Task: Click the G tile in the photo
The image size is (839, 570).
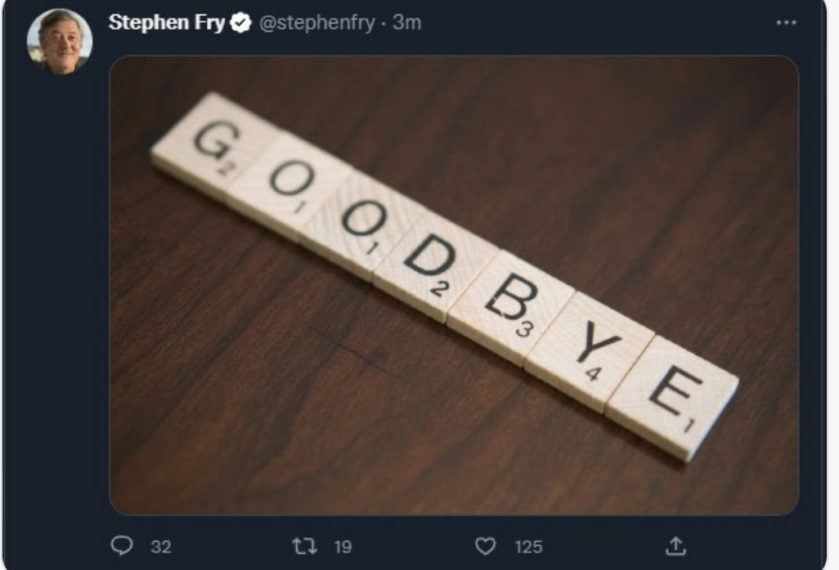Action: (x=214, y=142)
